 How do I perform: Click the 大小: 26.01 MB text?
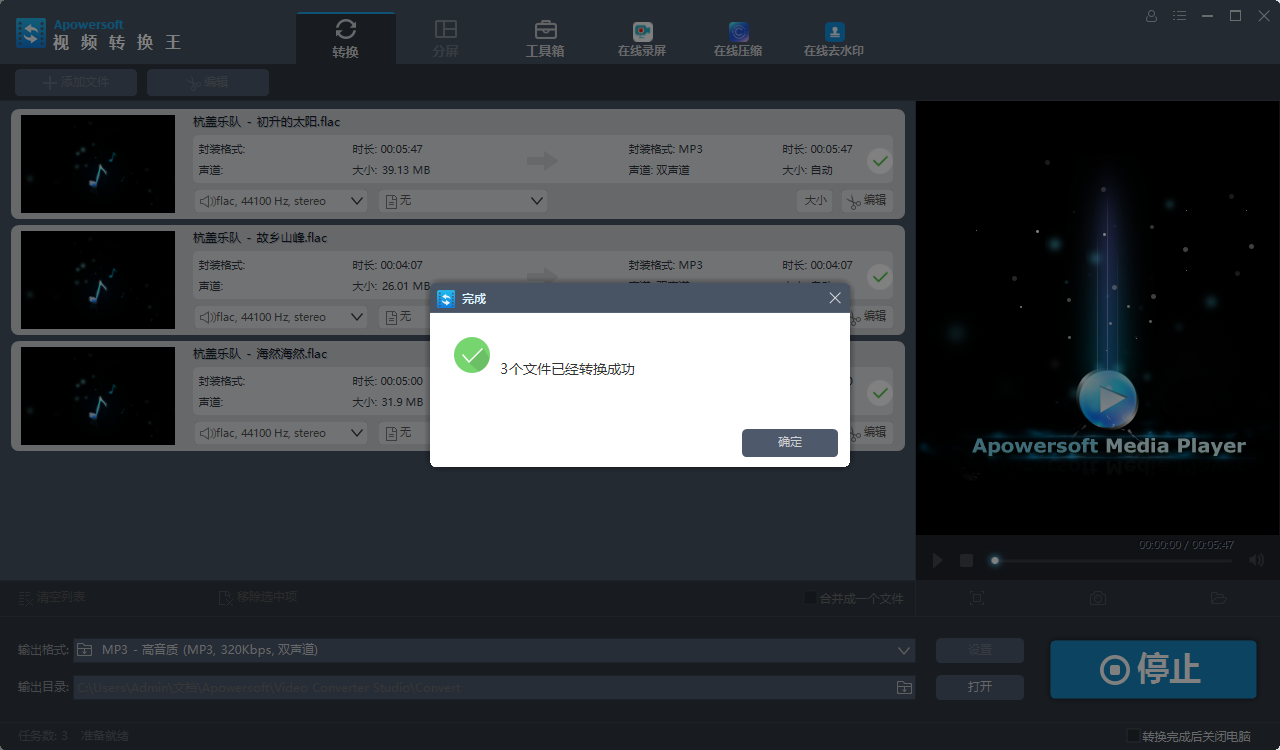coord(391,286)
